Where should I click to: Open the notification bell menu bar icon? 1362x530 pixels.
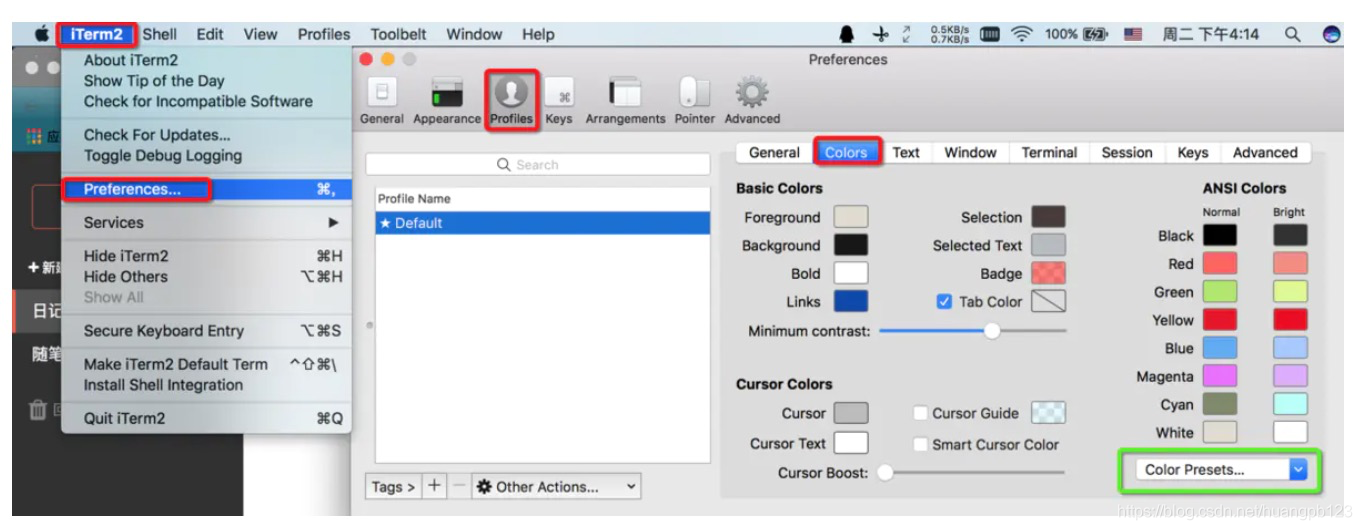pos(848,35)
